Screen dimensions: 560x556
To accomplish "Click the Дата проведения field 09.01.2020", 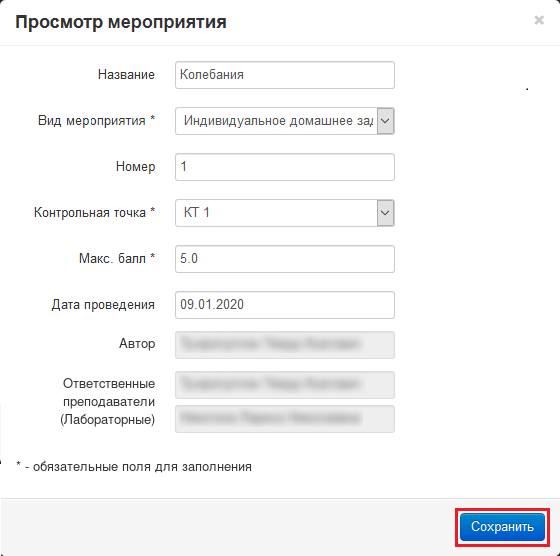I will point(285,305).
